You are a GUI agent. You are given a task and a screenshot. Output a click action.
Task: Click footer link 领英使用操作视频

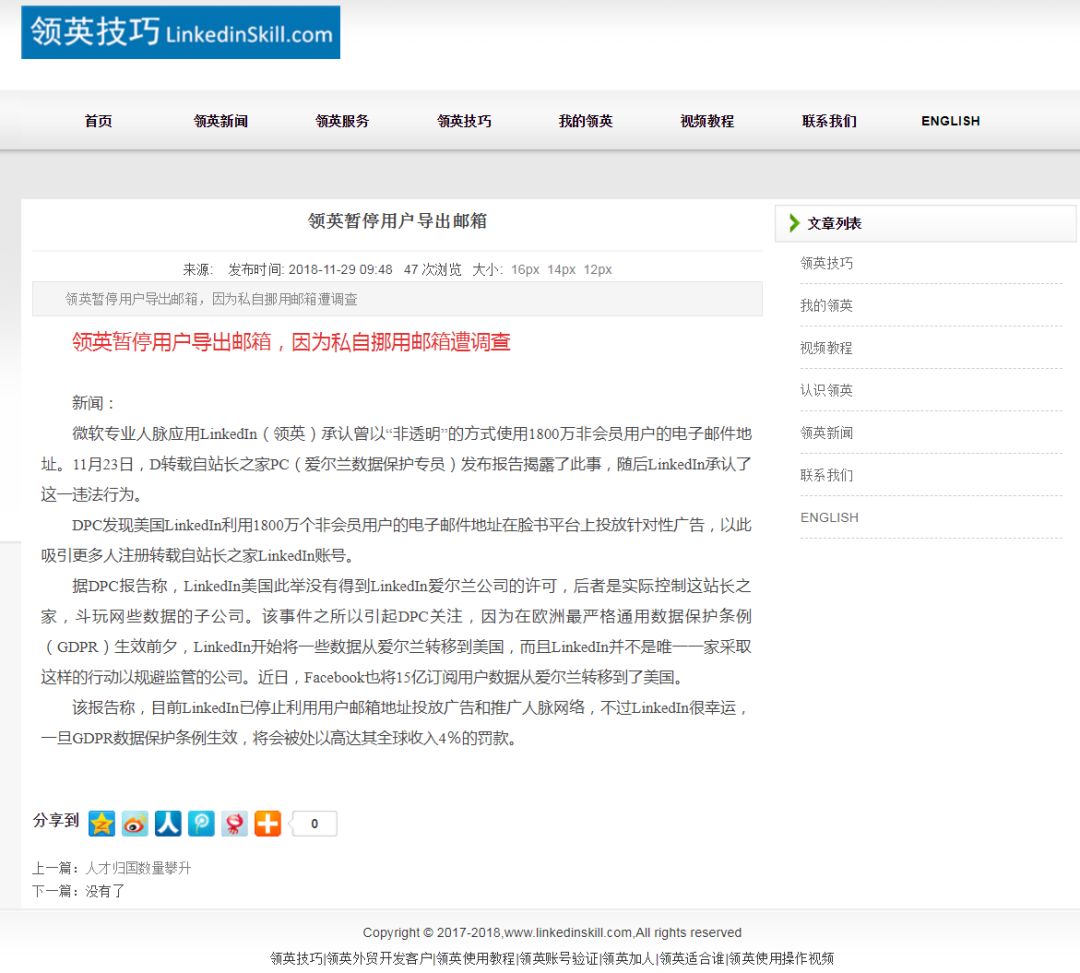pos(781,959)
